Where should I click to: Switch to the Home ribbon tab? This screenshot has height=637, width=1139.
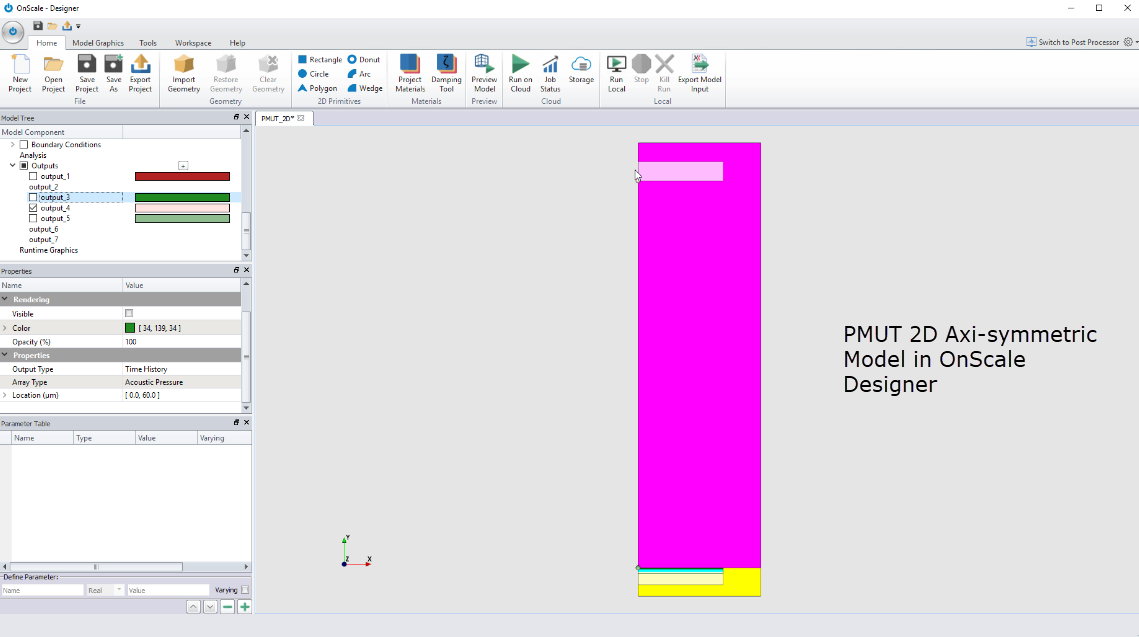[46, 43]
